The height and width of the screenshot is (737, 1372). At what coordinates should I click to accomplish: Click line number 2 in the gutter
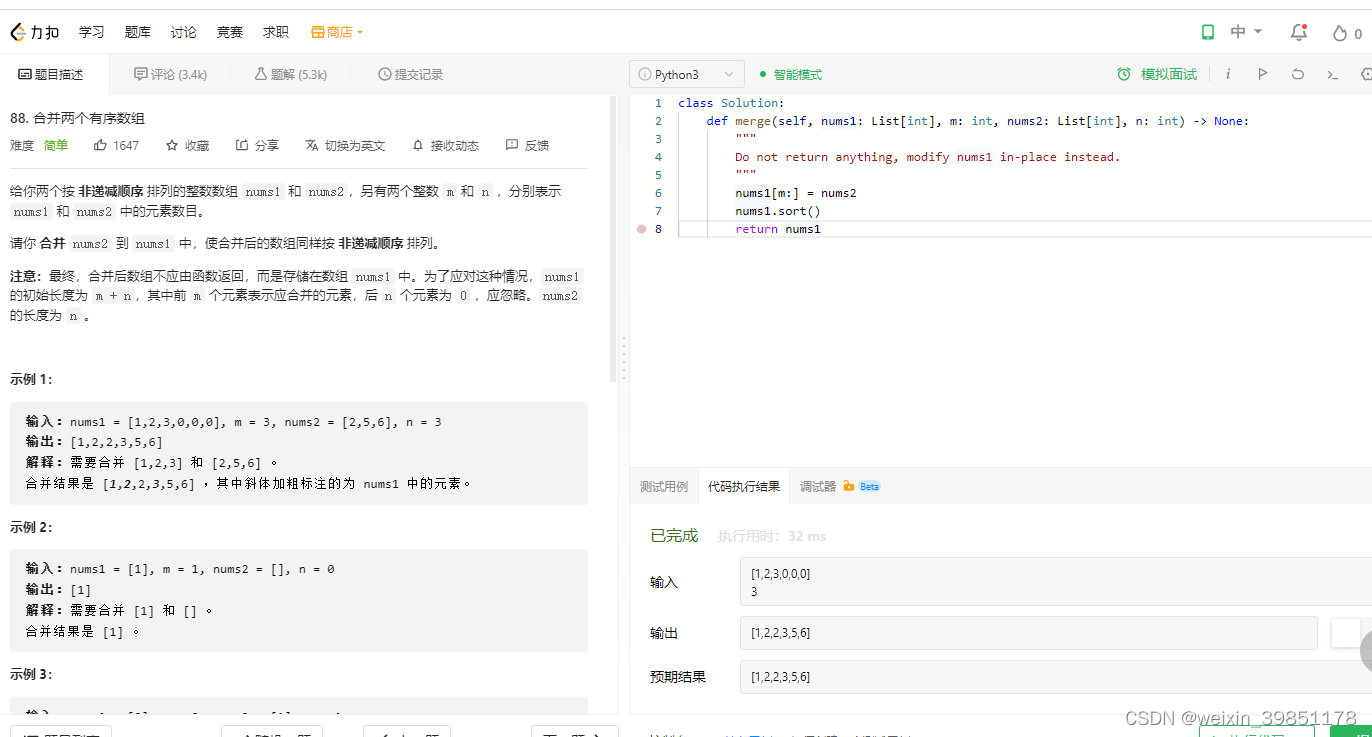pos(658,121)
